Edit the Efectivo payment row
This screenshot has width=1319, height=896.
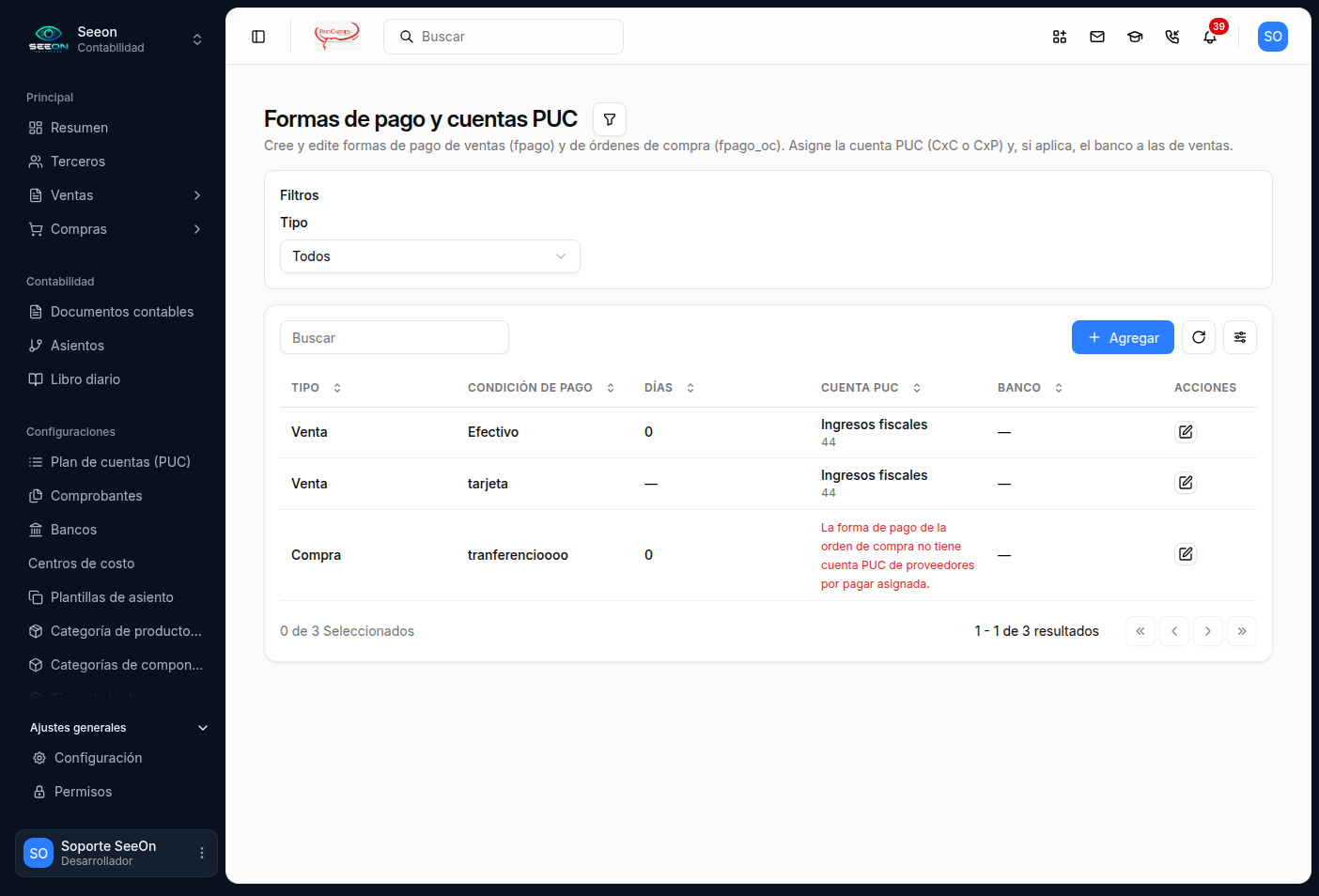pos(1186,432)
